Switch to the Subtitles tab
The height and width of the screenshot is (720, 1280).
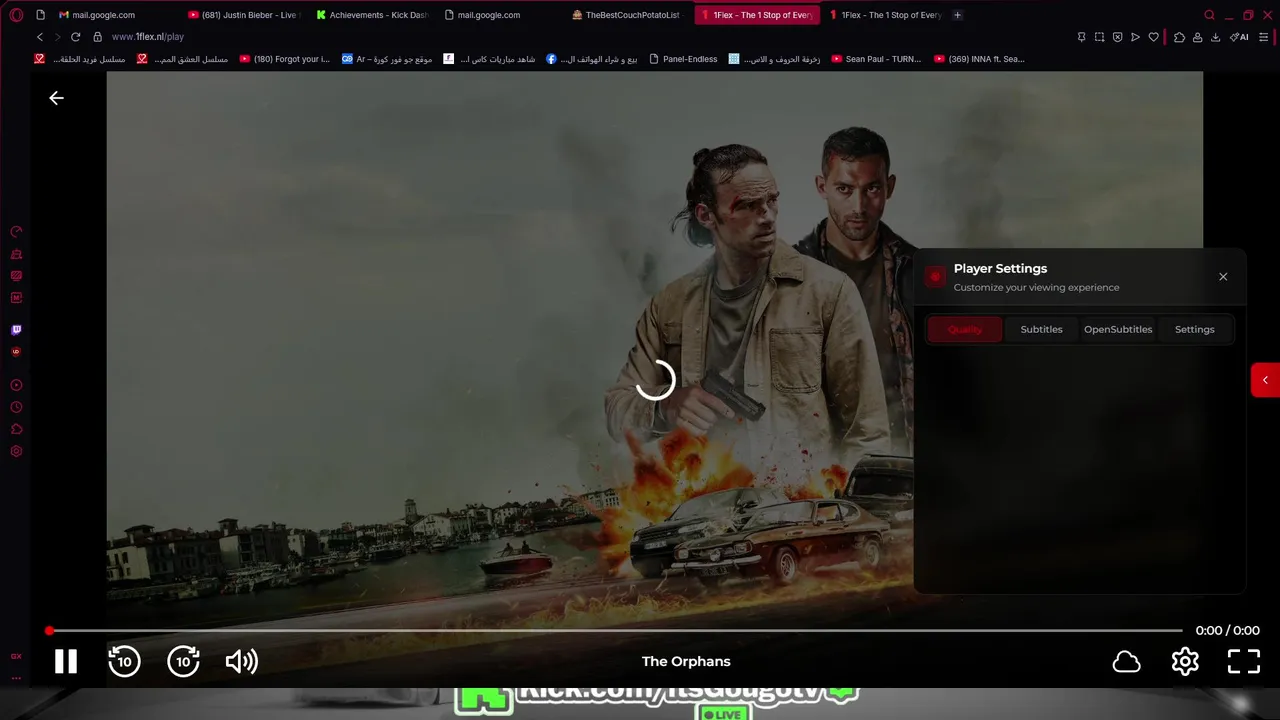click(x=1041, y=329)
